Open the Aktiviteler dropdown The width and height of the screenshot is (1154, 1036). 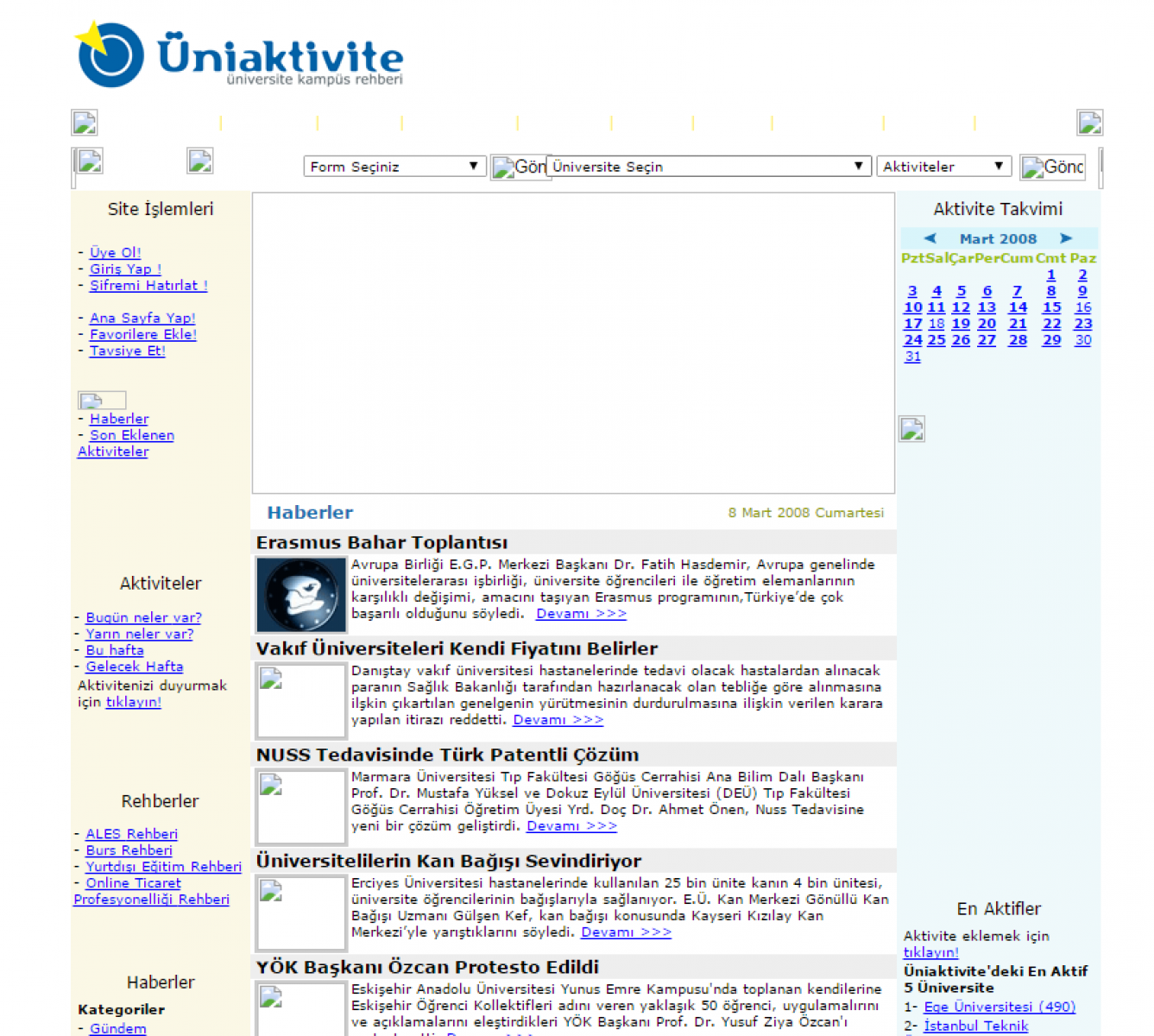[943, 167]
